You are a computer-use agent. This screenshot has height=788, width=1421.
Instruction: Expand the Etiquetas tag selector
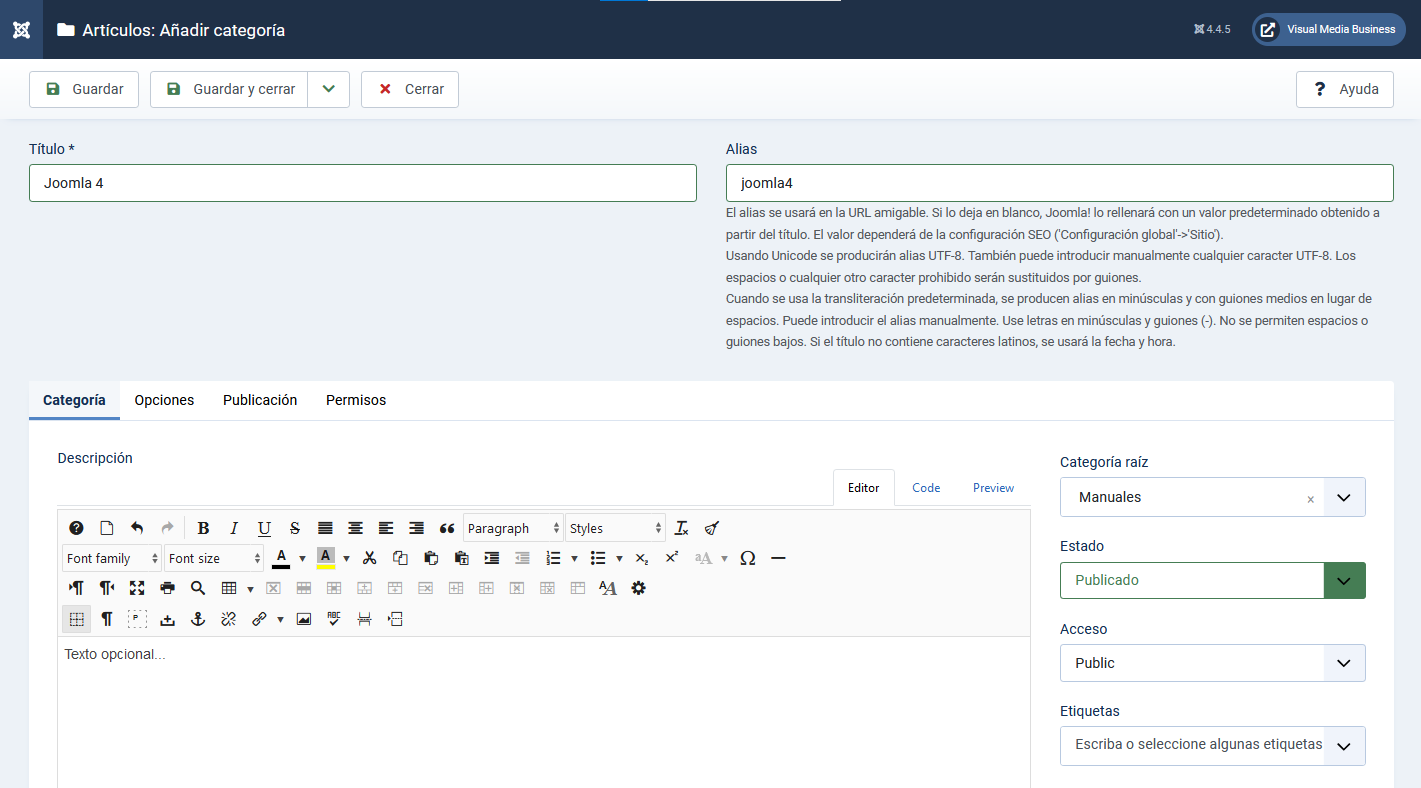point(1344,745)
